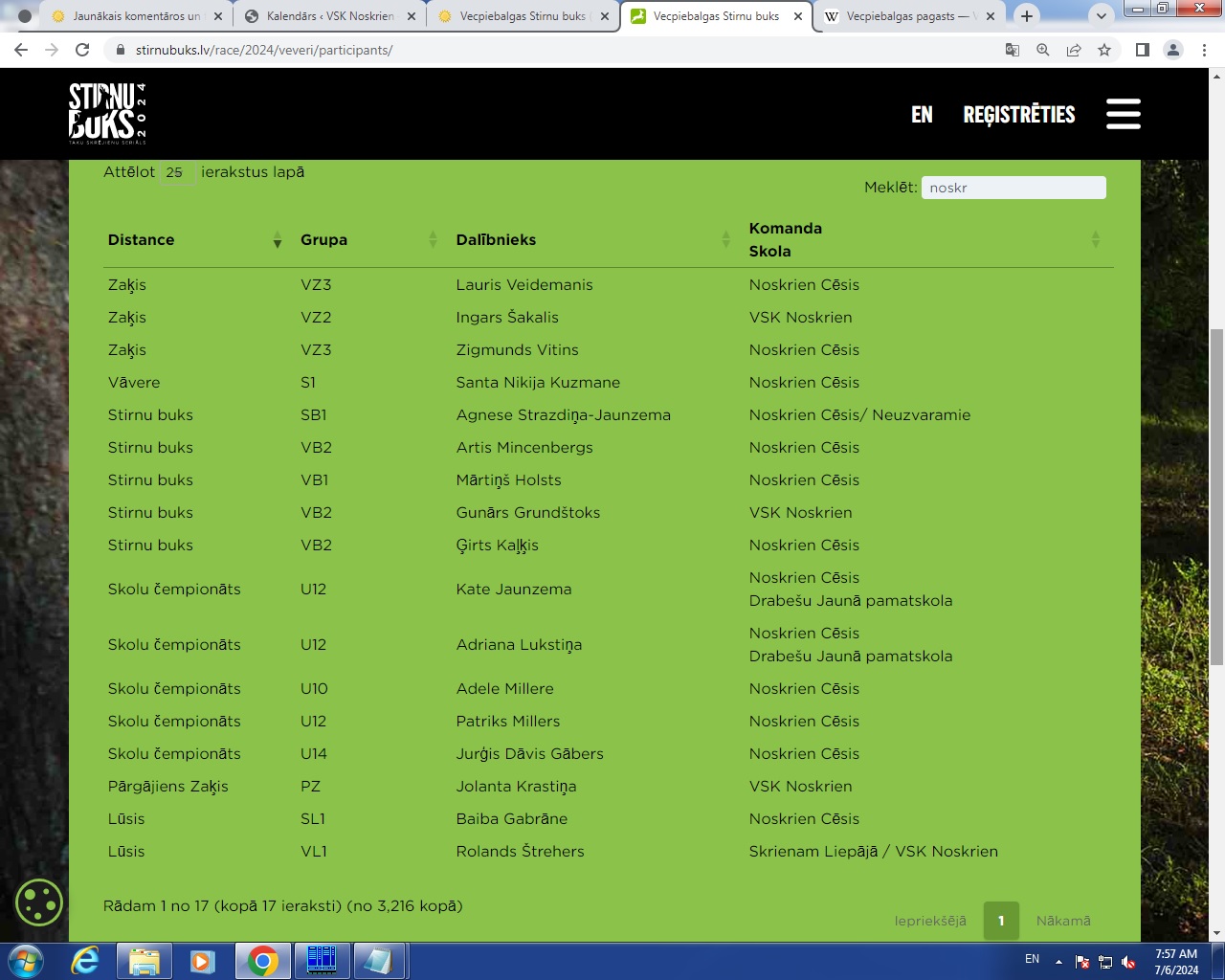Click the cookie settings icon

39,902
